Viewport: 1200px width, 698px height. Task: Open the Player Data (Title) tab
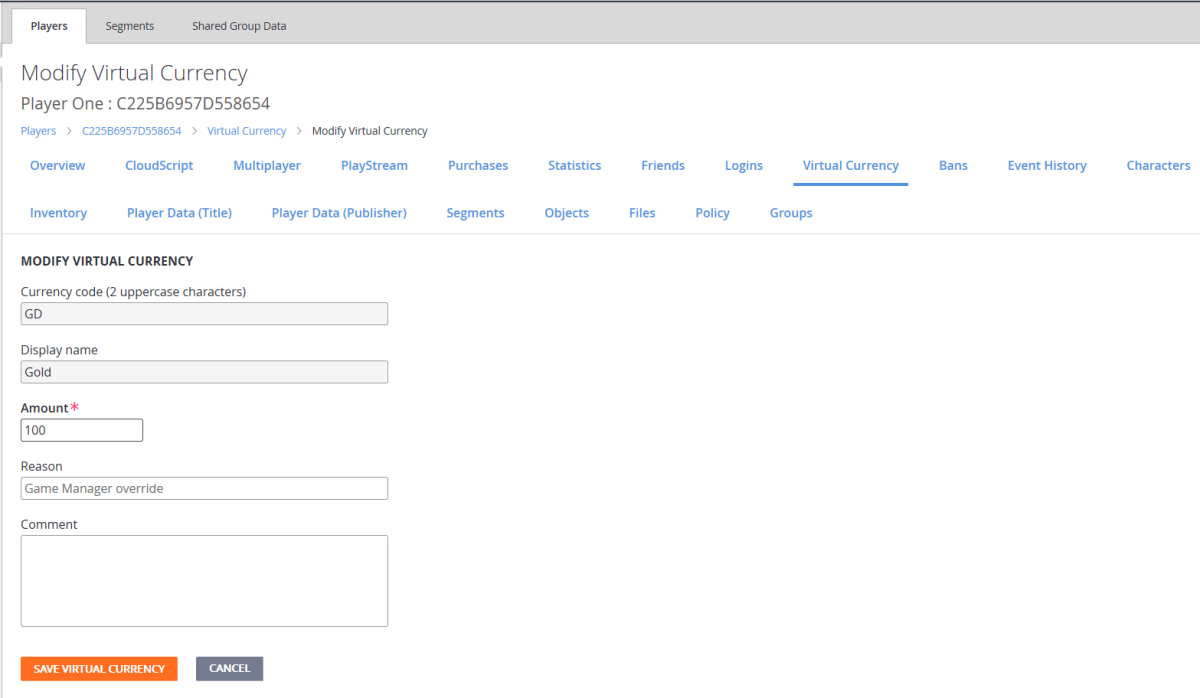click(179, 213)
